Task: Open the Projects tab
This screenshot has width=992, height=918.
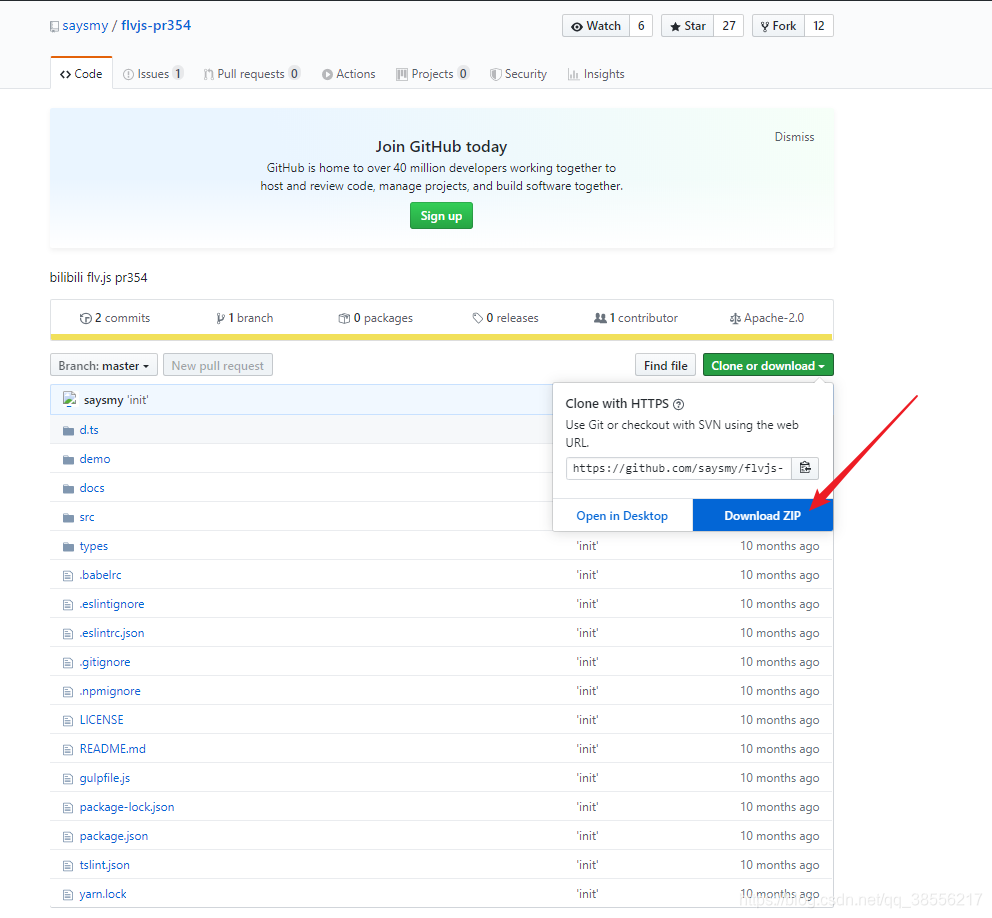Action: click(432, 74)
